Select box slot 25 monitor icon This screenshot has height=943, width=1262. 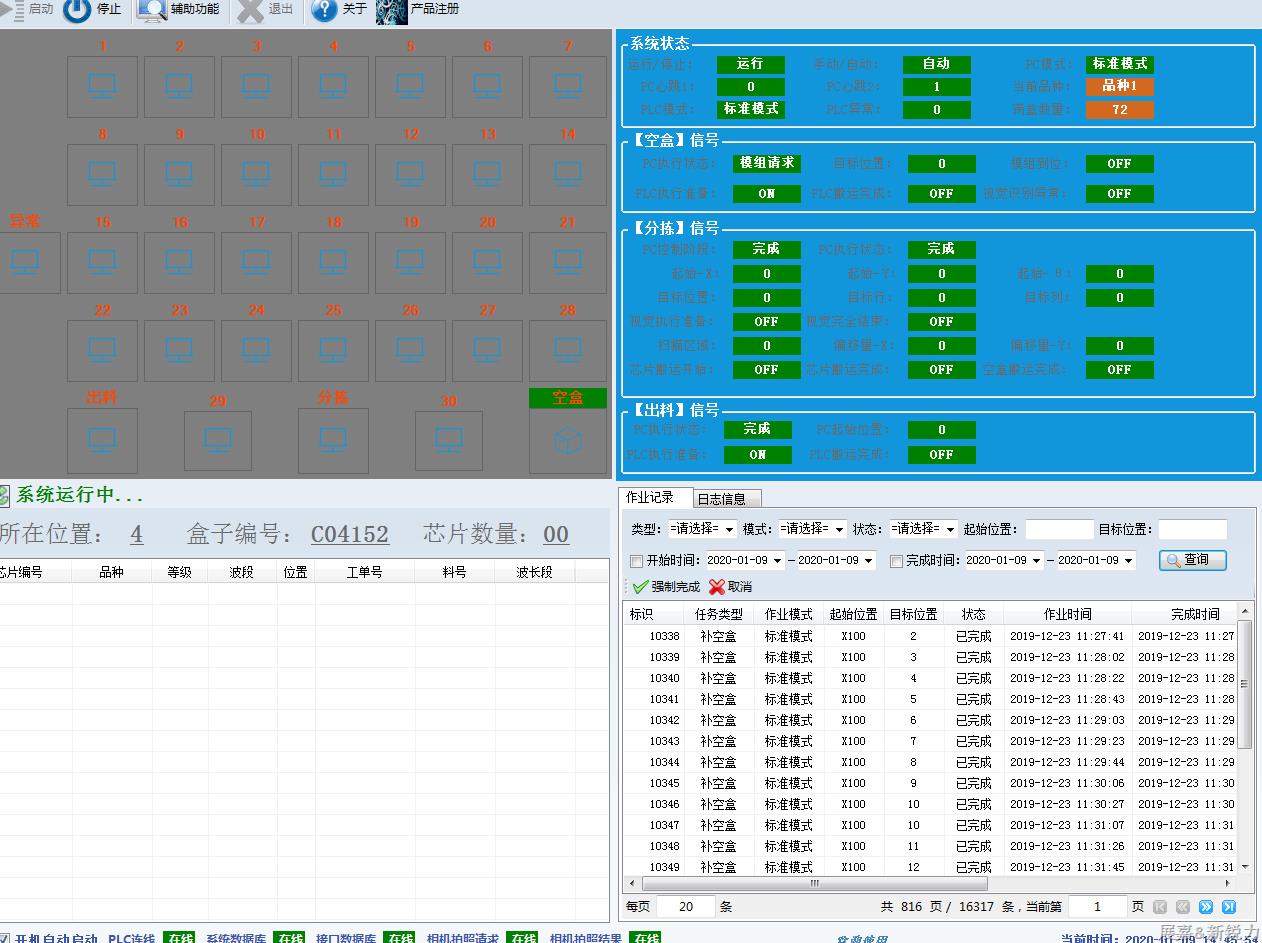333,350
